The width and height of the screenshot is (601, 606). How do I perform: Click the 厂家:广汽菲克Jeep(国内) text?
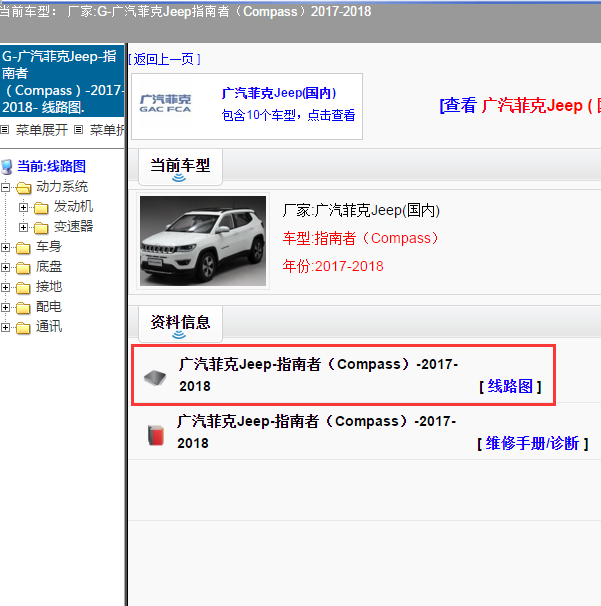point(361,211)
